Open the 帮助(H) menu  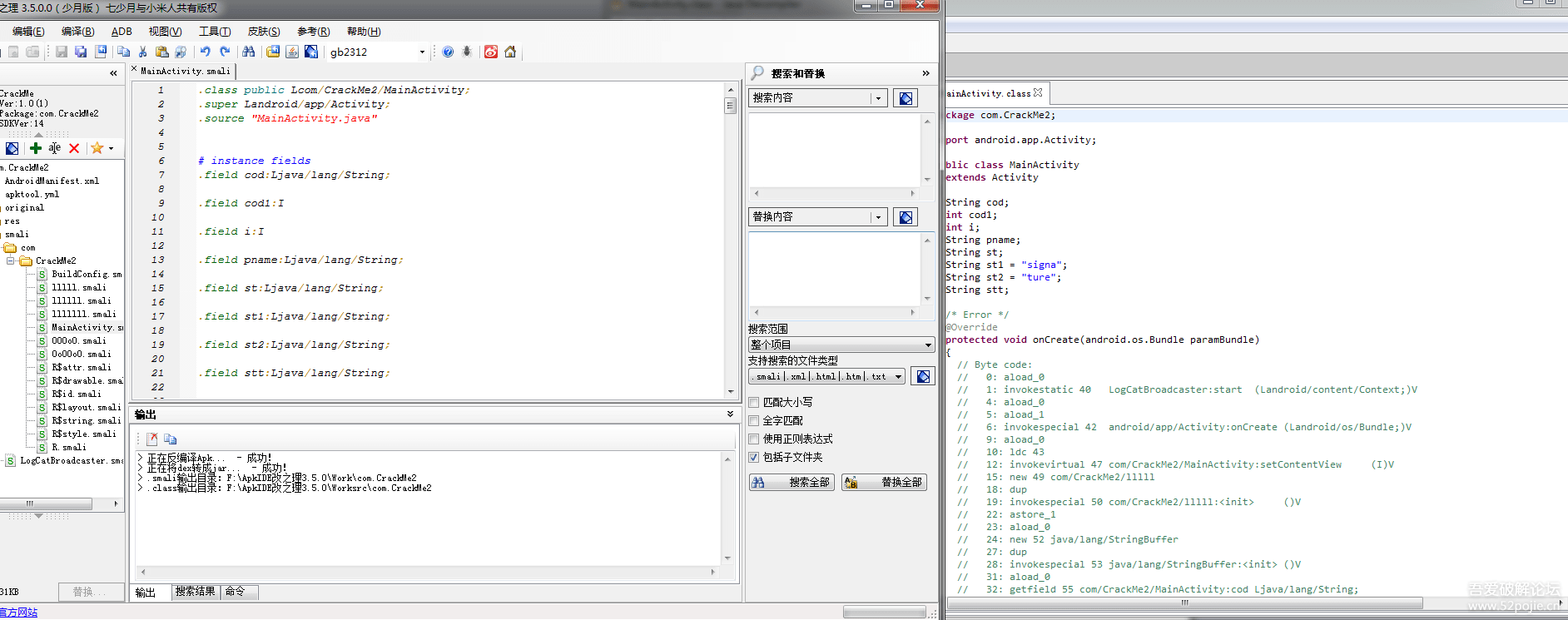coord(364,32)
